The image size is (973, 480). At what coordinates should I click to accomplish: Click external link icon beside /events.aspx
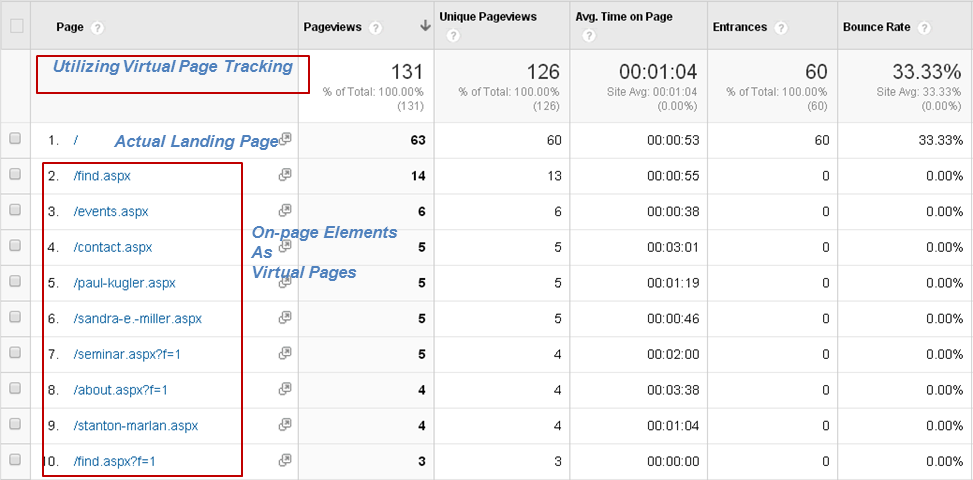click(x=285, y=211)
